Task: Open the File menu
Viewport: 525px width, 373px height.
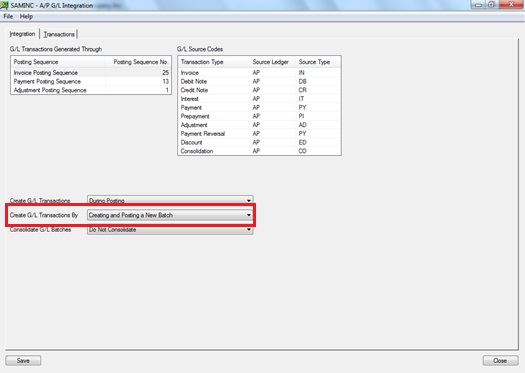Action: pyautogui.click(x=8, y=16)
